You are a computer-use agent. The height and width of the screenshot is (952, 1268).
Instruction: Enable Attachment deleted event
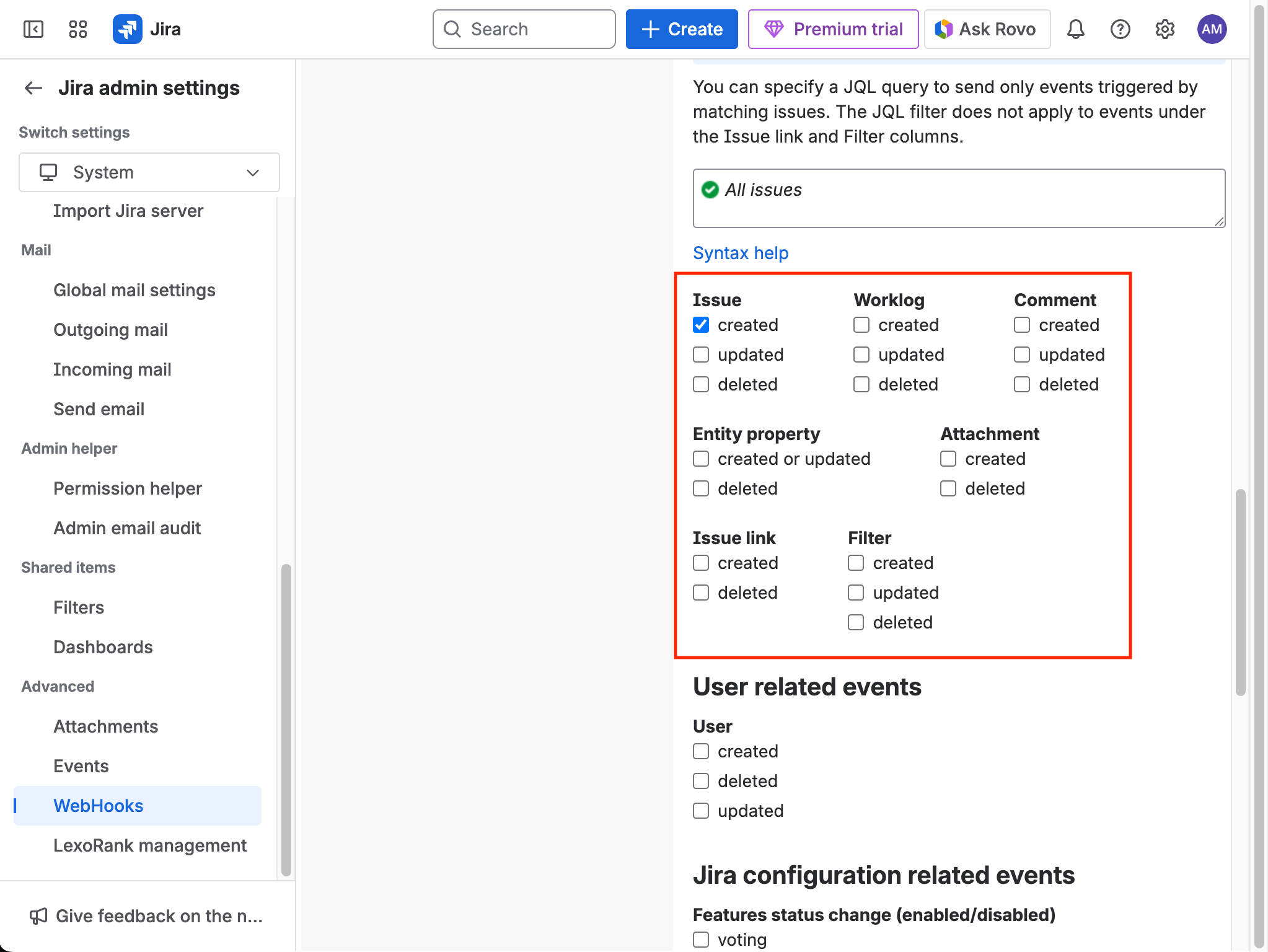pyautogui.click(x=948, y=488)
